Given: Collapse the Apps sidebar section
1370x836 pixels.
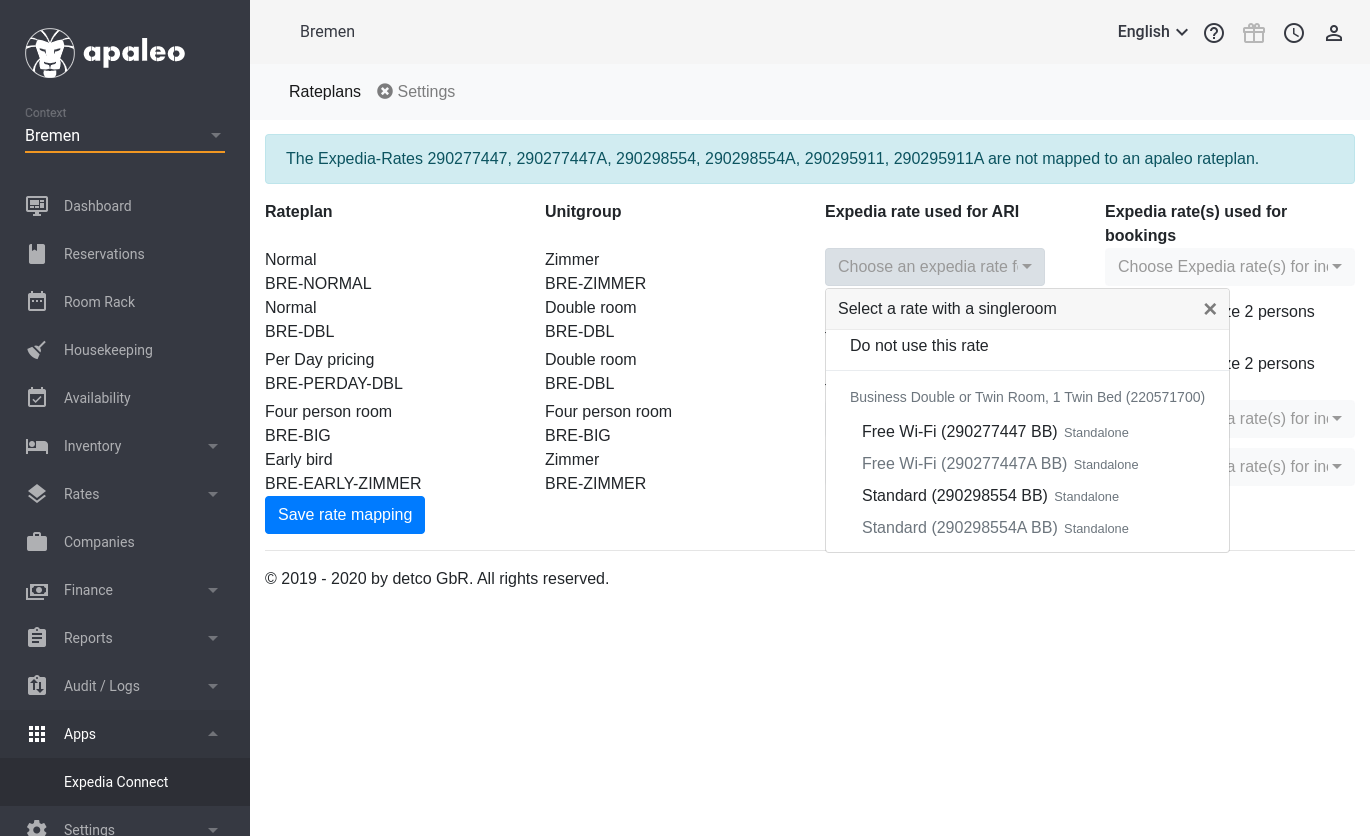Looking at the screenshot, I should point(125,734).
